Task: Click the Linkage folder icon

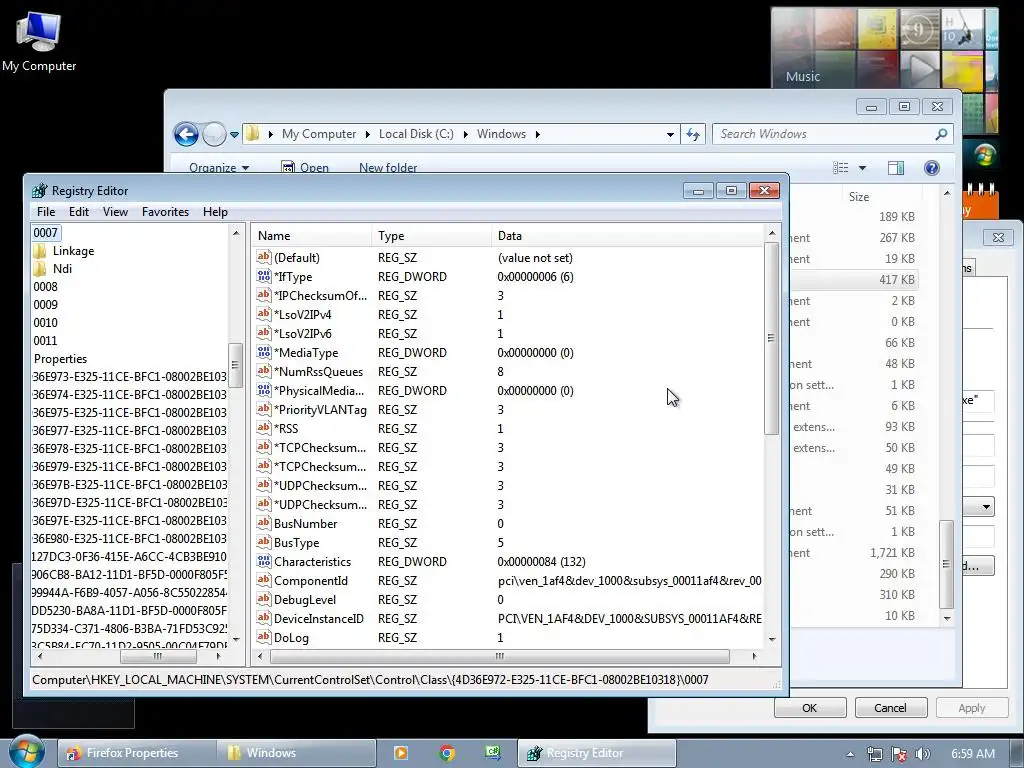Action: (40, 251)
